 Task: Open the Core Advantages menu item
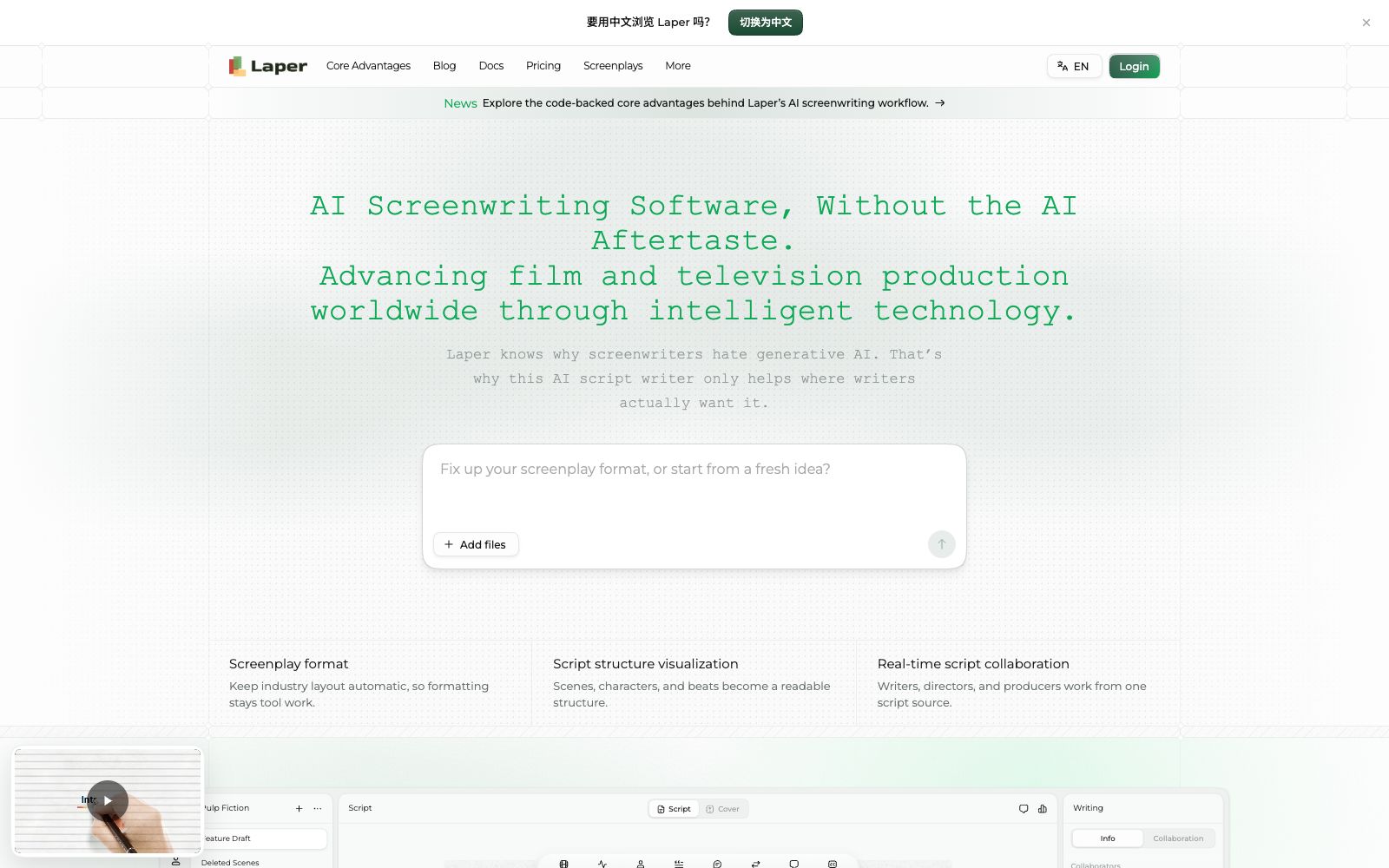pyautogui.click(x=368, y=66)
